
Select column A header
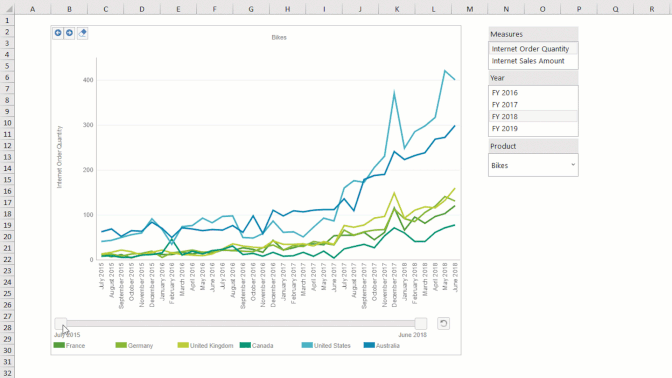[x=33, y=9]
